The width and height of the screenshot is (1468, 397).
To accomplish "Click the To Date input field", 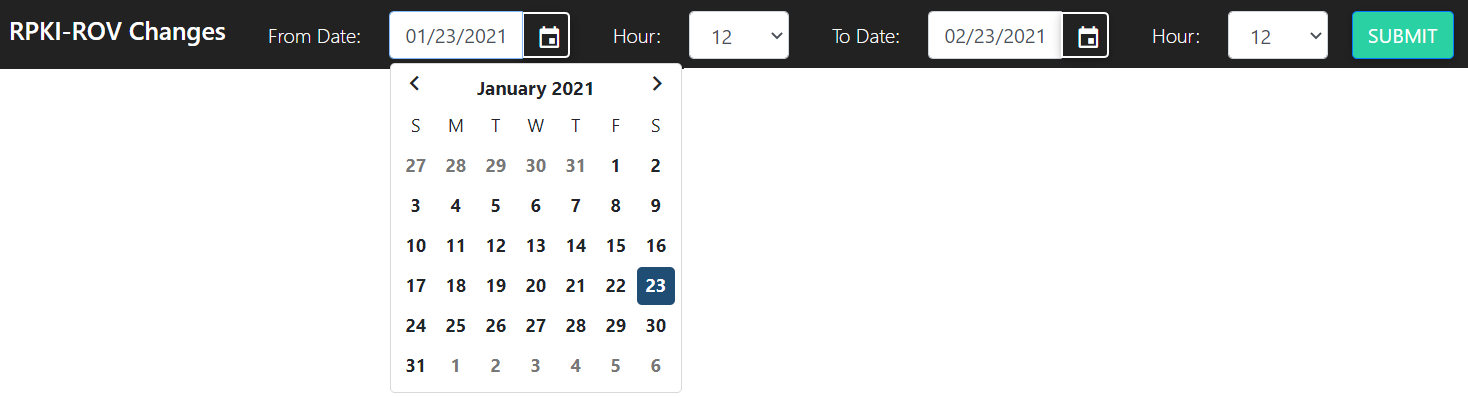I will 995,36.
